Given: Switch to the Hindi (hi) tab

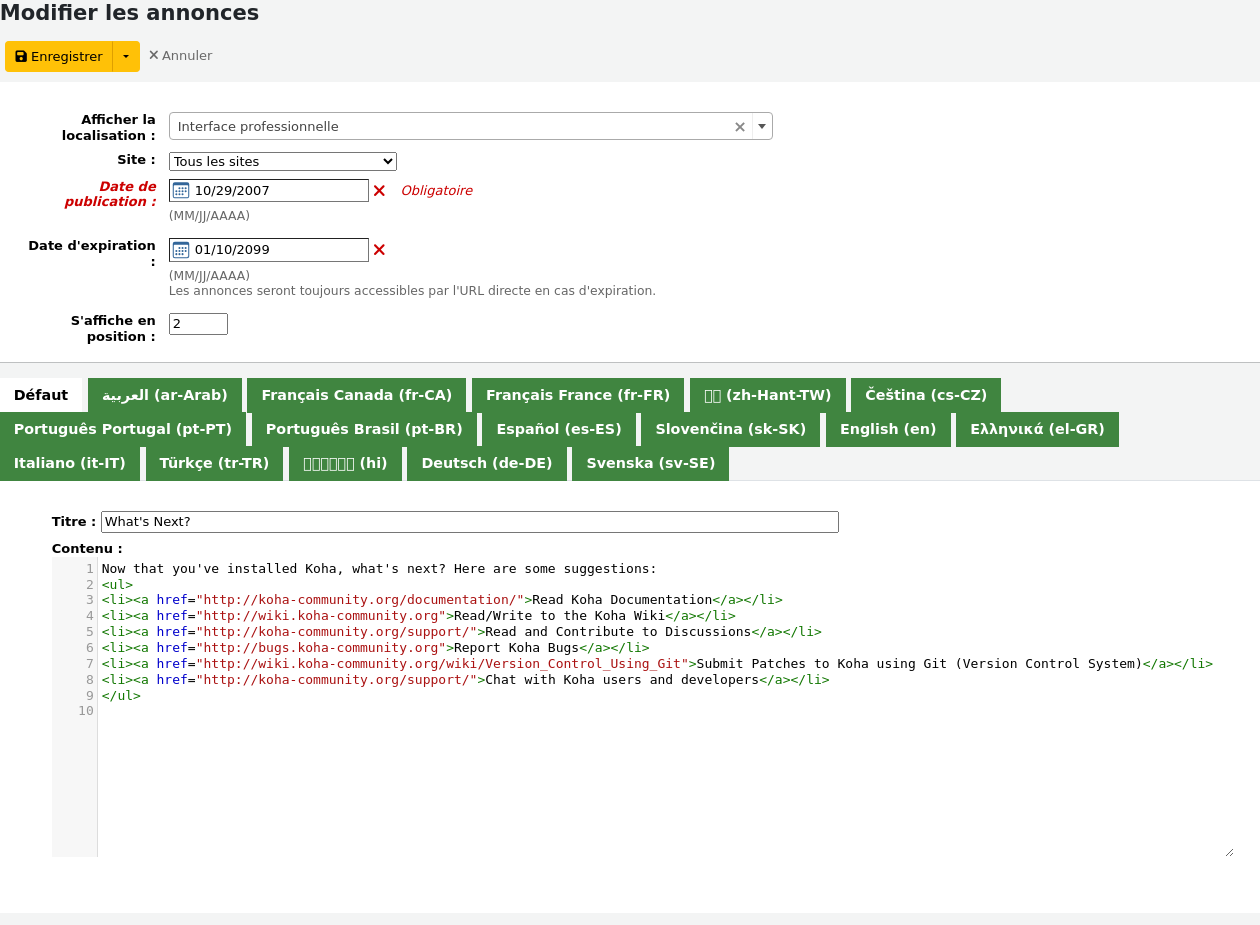Looking at the screenshot, I should [x=345, y=463].
